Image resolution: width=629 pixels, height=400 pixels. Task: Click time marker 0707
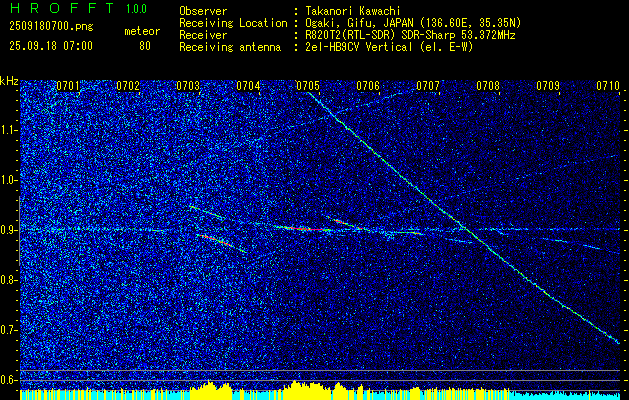tap(428, 86)
